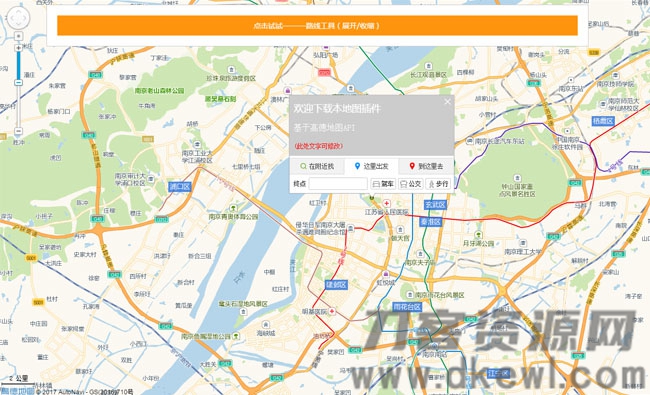Click the 公交 transit route button

click(x=410, y=184)
